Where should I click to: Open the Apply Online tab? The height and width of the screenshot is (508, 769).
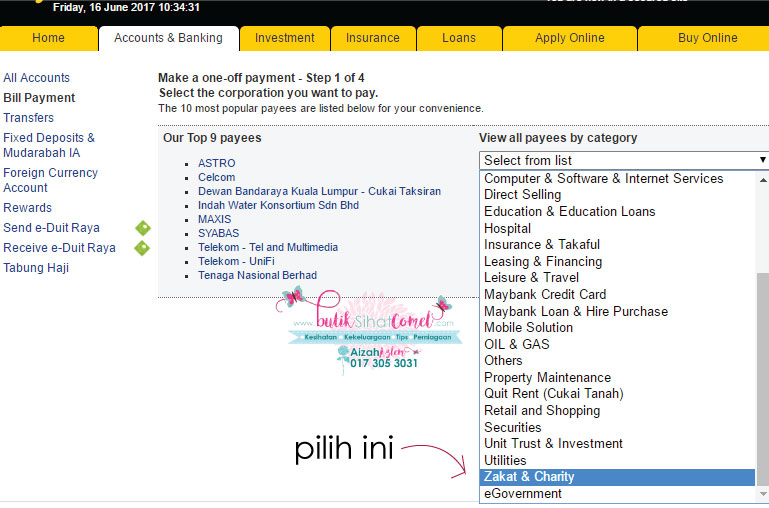[x=569, y=38]
